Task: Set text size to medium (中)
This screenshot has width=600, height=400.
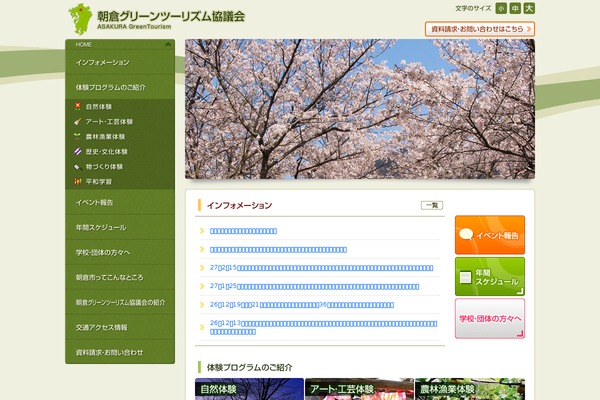Action: click(x=515, y=8)
